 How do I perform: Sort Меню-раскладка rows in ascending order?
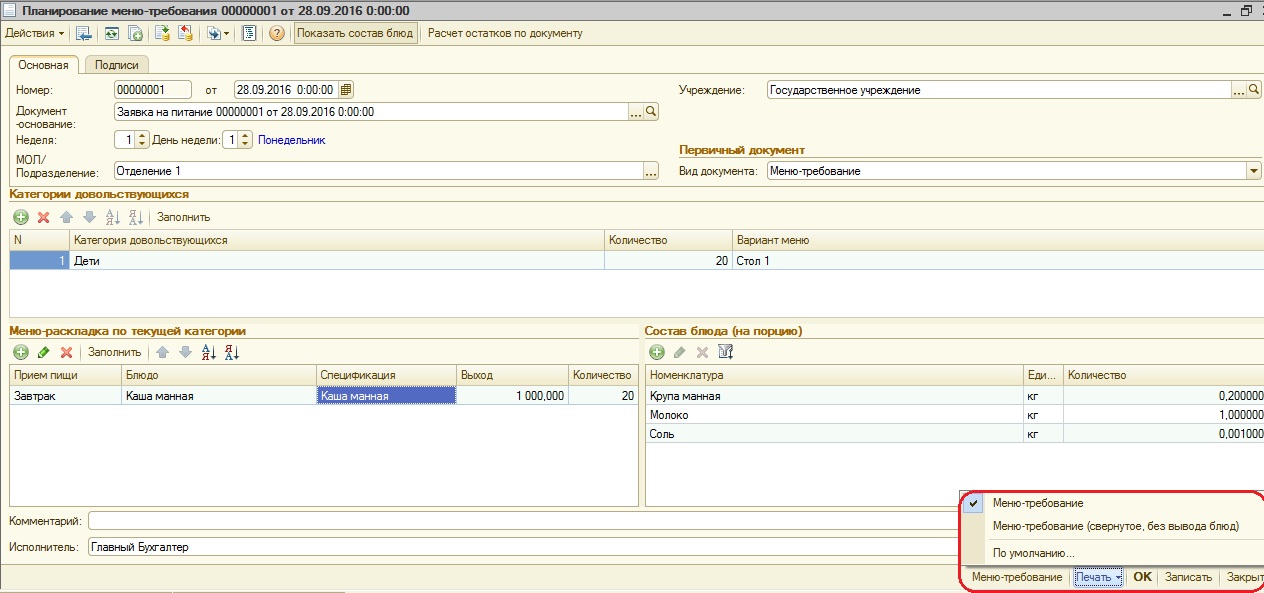click(x=209, y=352)
